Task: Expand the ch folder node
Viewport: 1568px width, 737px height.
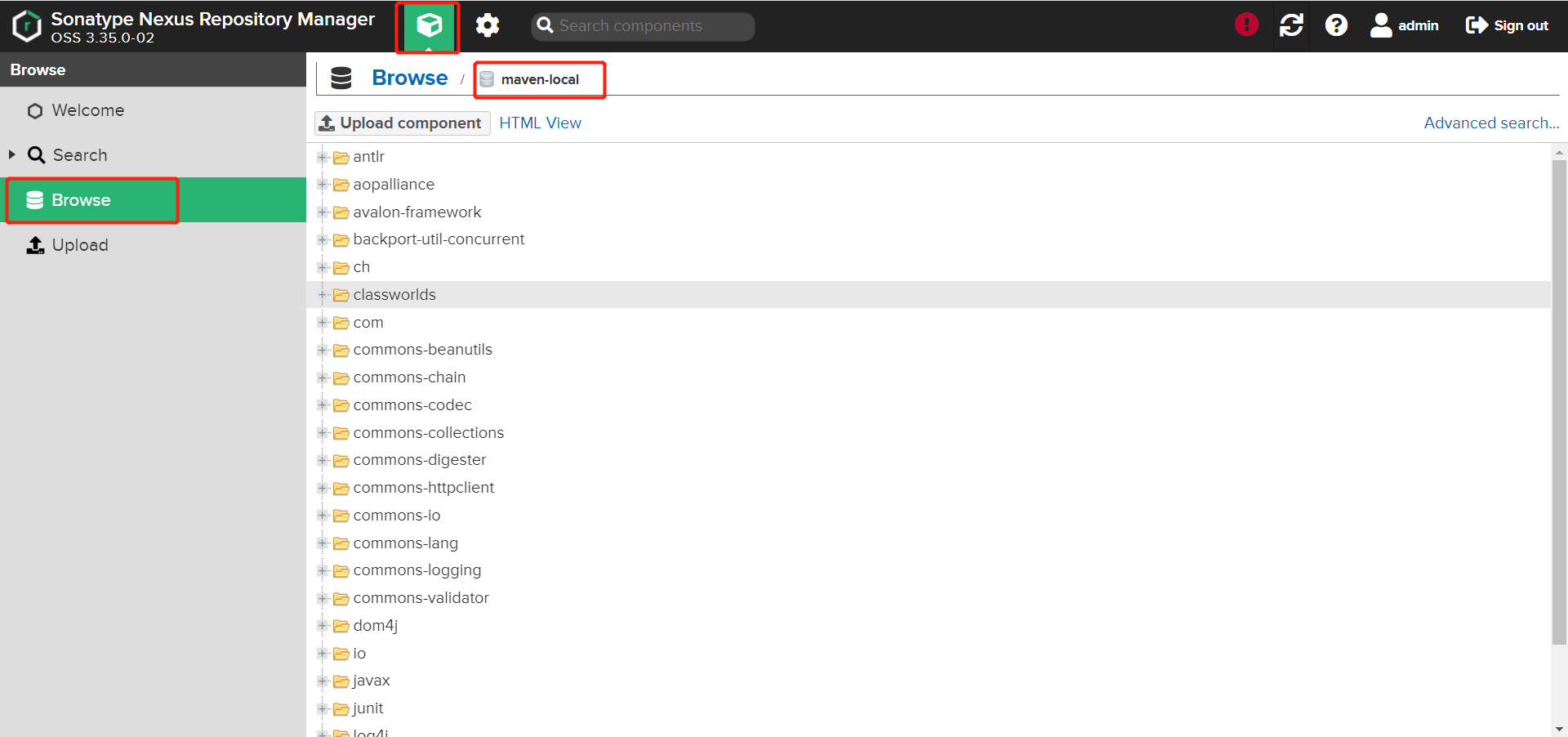Action: point(323,267)
